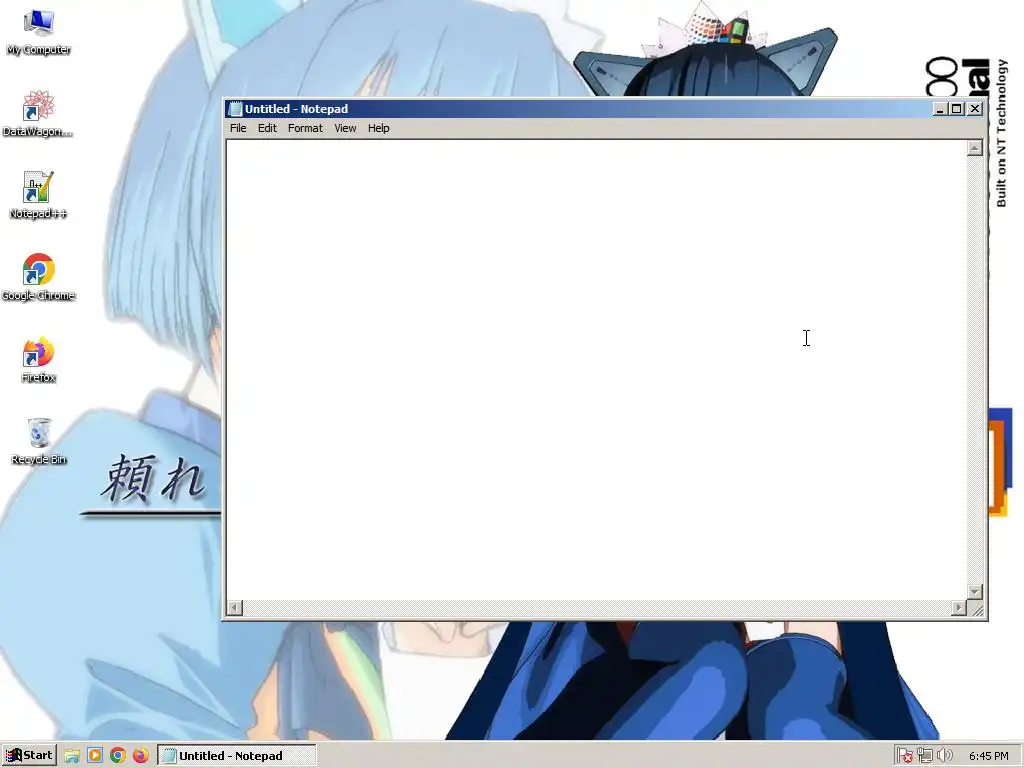
Task: Launch the media player quick launch icon
Action: 95,756
